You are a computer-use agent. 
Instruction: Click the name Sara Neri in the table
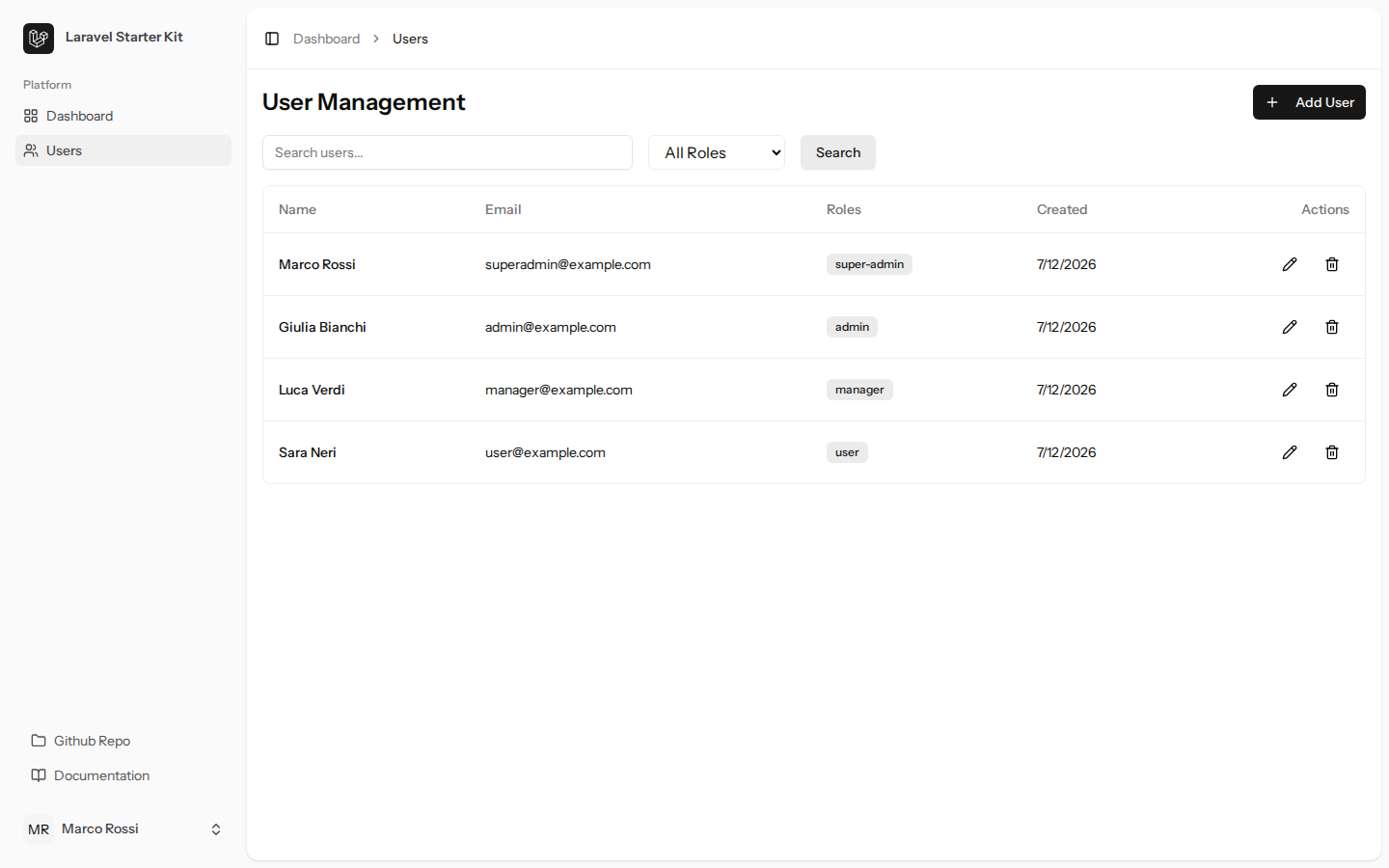coord(308,452)
